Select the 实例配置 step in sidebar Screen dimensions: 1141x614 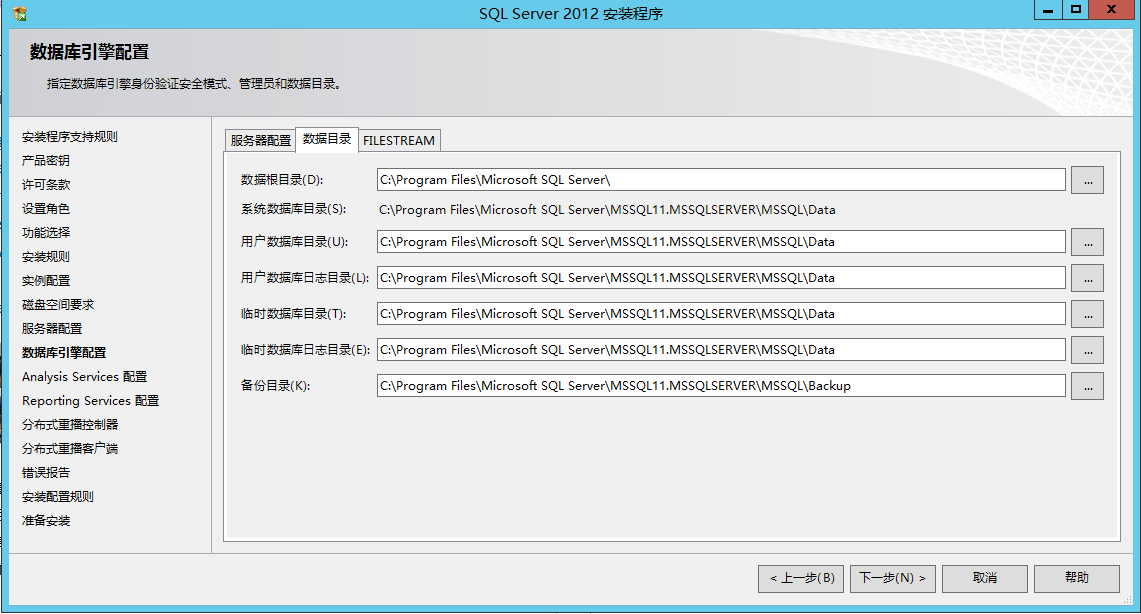(46, 281)
